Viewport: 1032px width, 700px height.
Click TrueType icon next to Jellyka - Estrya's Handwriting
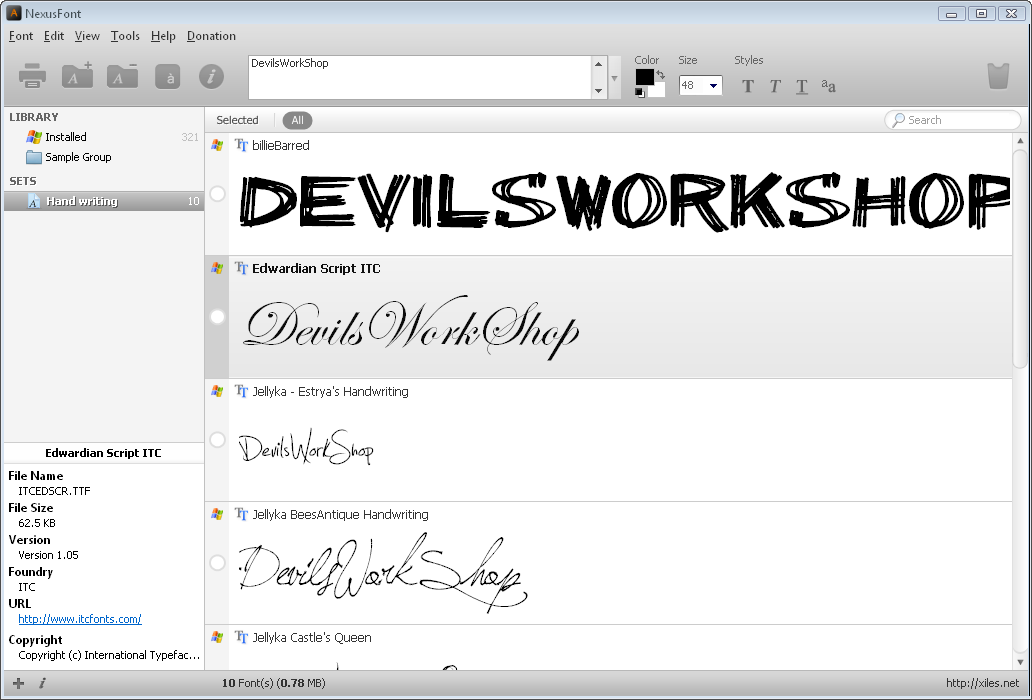click(x=242, y=391)
